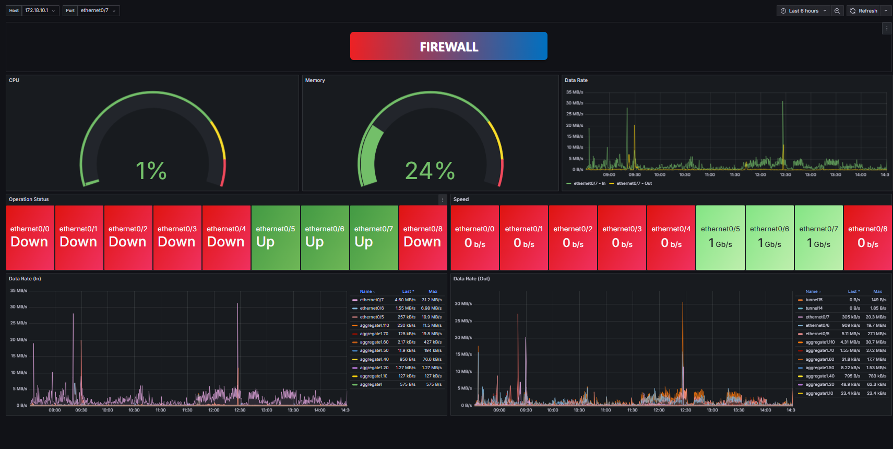Click the three-dot menu icon beside the FIREWALL banner row

[x=886, y=29]
